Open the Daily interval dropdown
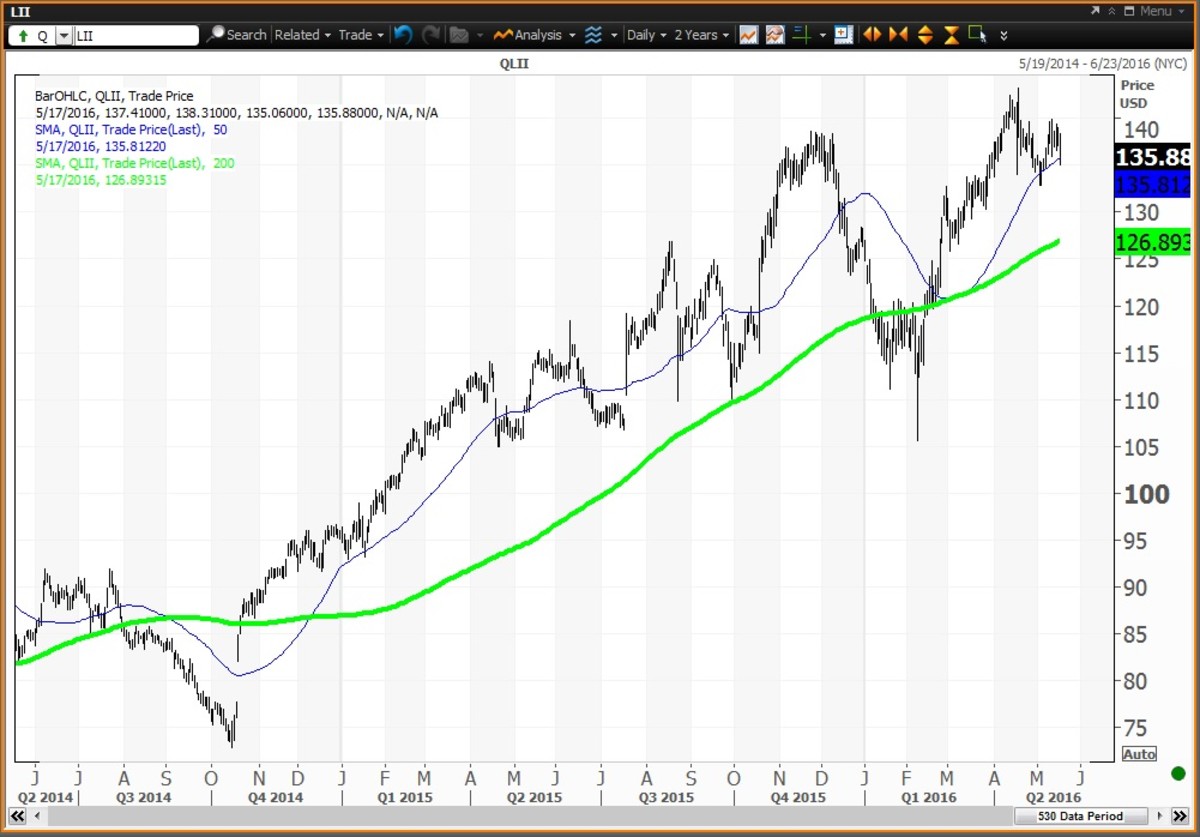The width and height of the screenshot is (1200, 837). (646, 35)
